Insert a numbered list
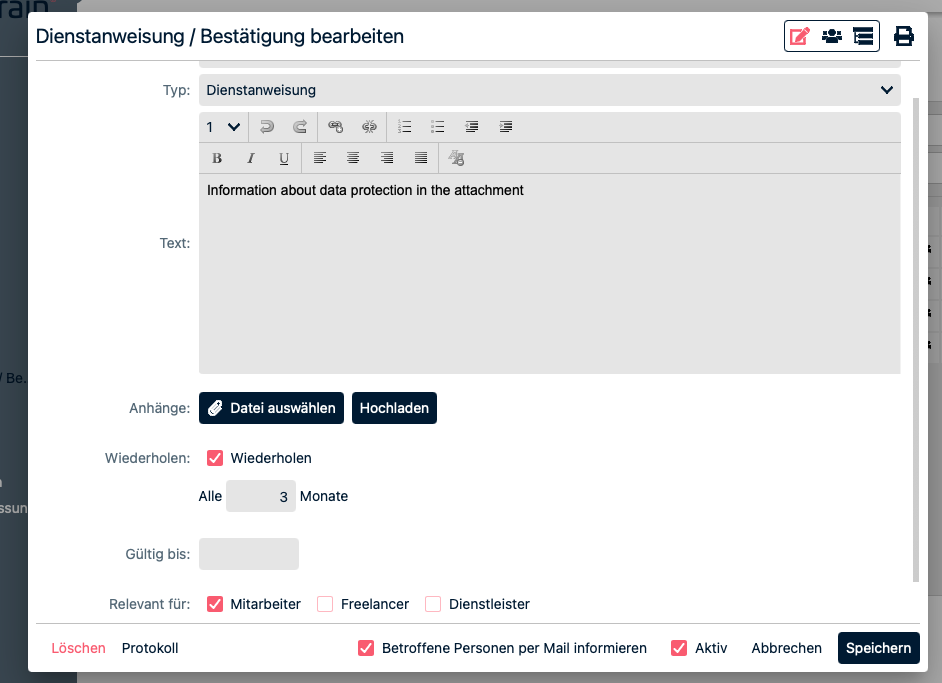The height and width of the screenshot is (683, 942). click(405, 127)
